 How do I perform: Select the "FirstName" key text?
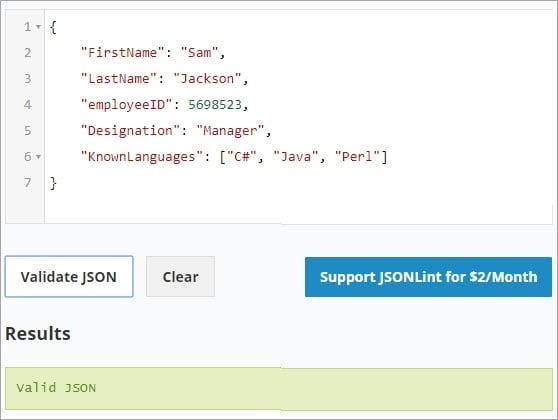(123, 53)
